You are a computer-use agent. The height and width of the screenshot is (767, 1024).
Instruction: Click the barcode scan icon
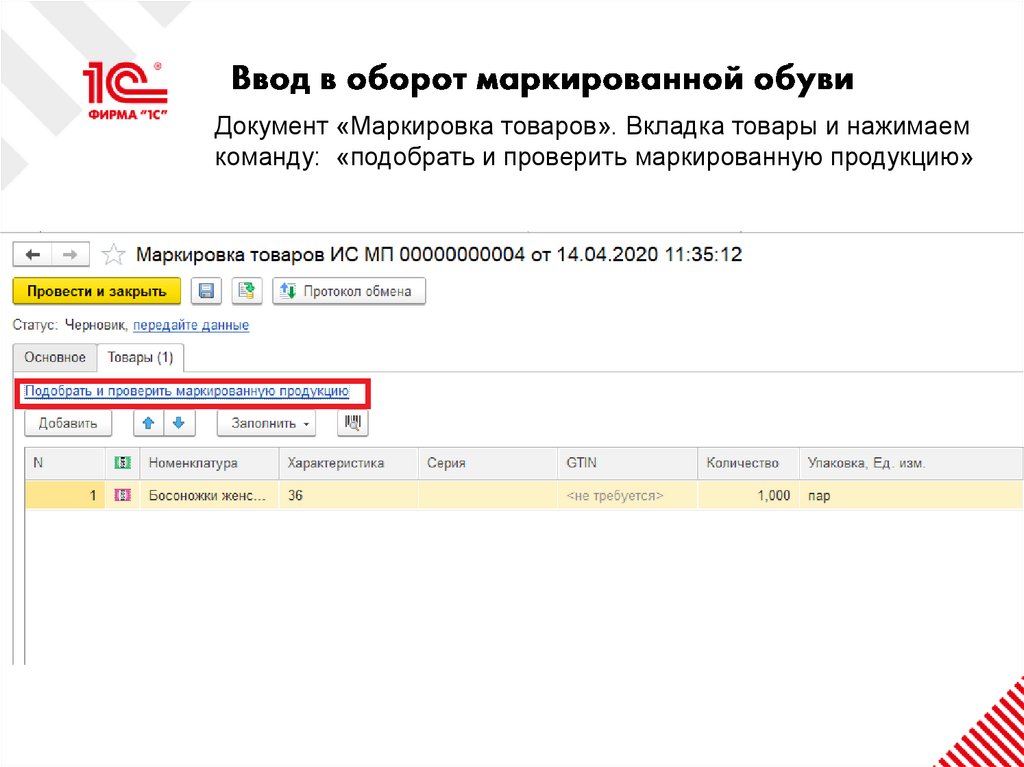[353, 423]
